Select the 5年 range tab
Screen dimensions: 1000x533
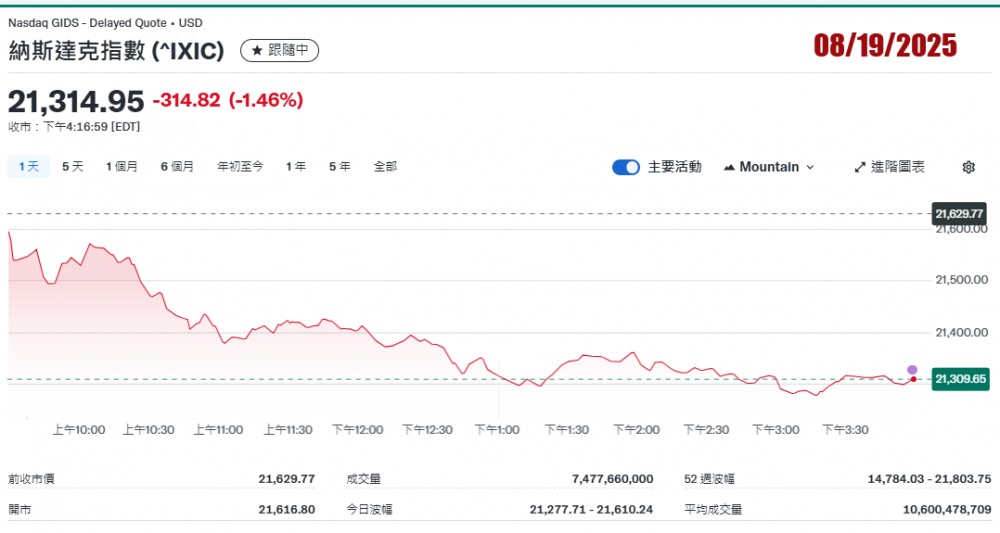pos(340,167)
